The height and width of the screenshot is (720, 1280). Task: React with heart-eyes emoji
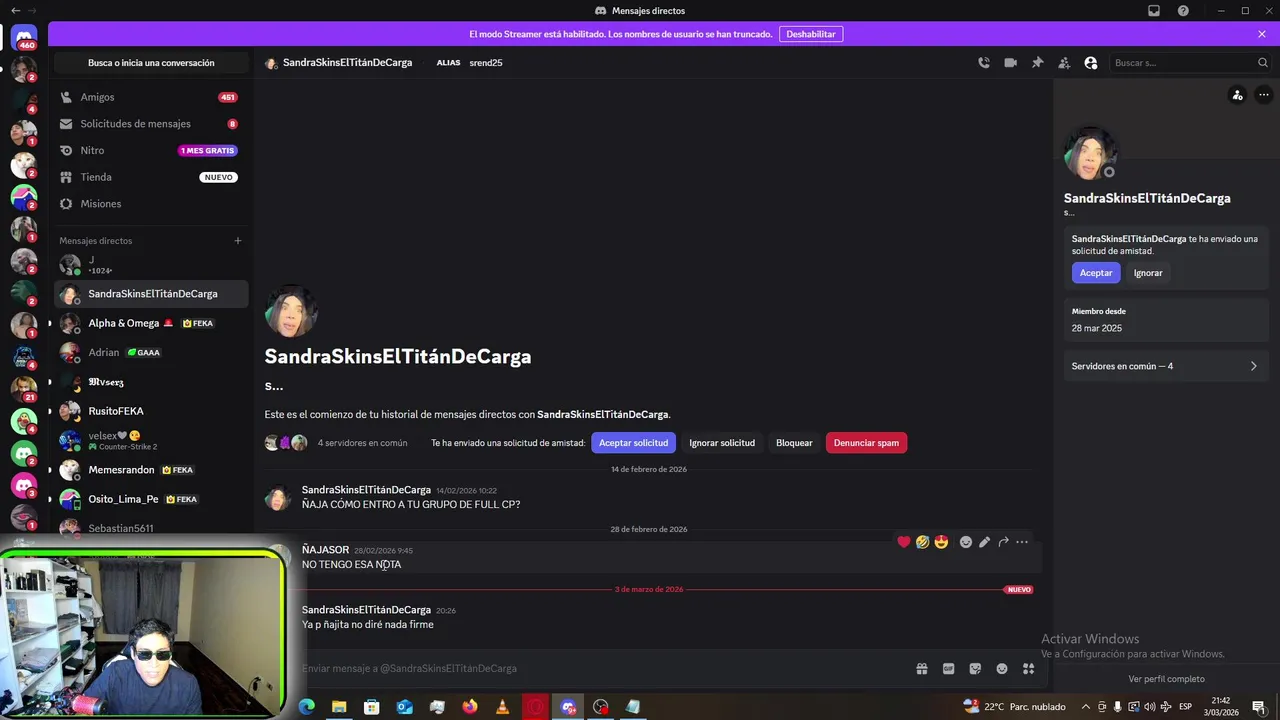(941, 542)
